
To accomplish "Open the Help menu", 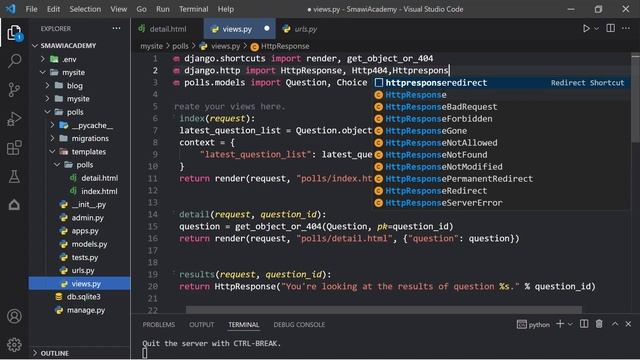I will click(226, 9).
